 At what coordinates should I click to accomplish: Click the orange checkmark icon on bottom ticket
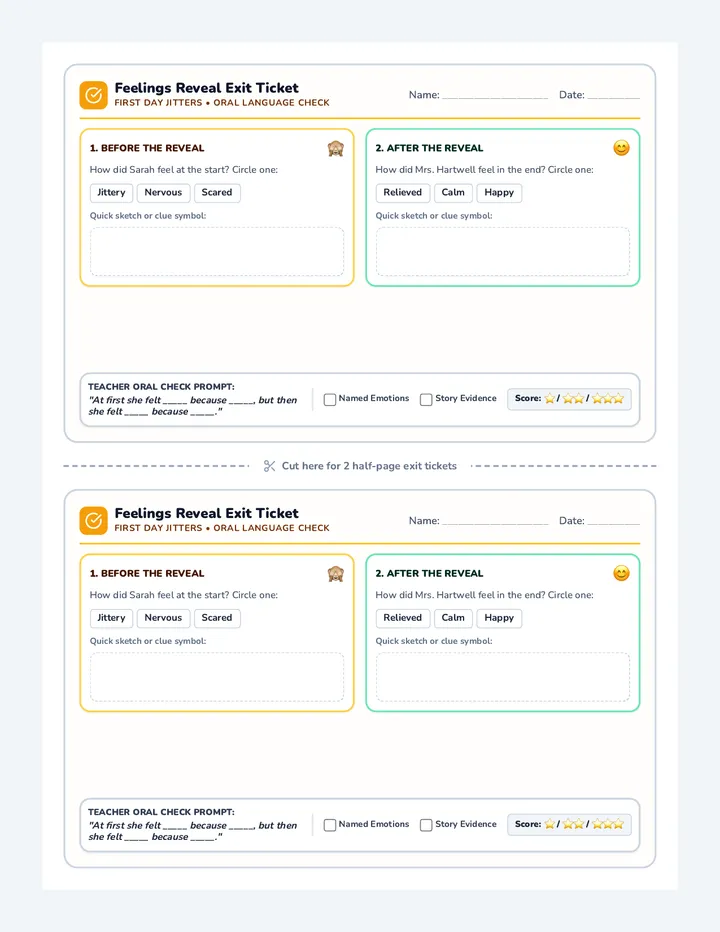point(93,521)
